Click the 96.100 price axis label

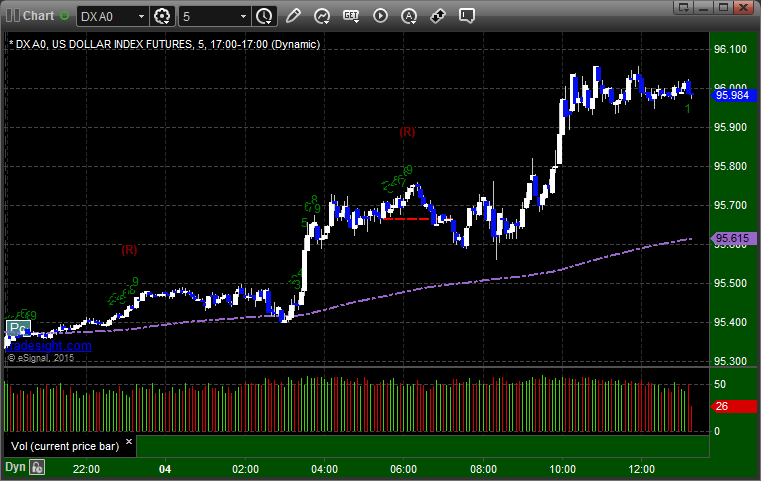point(730,49)
